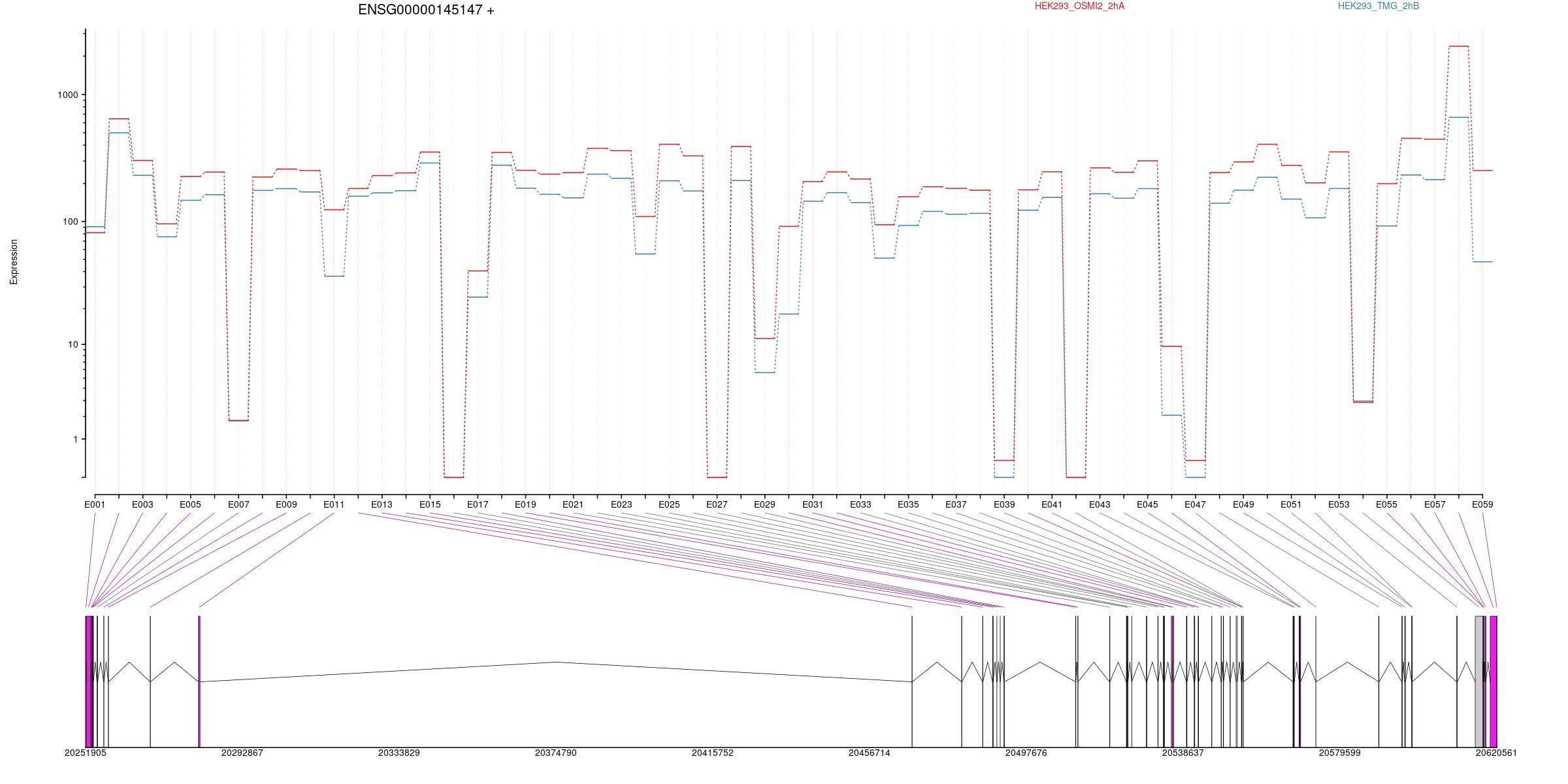Click the exon label E051
The width and height of the screenshot is (1568, 784).
tap(1291, 504)
